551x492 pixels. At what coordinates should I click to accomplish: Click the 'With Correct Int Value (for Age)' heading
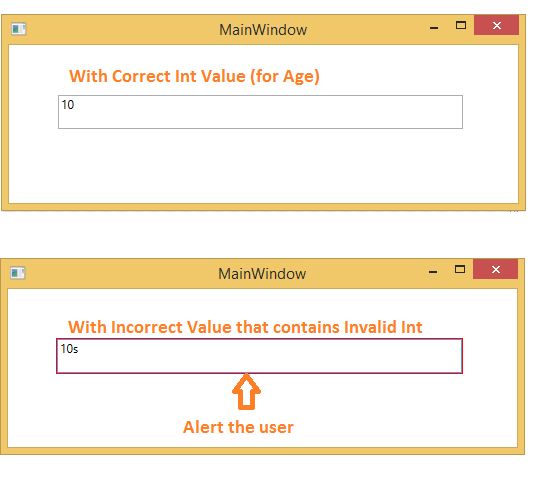click(194, 76)
